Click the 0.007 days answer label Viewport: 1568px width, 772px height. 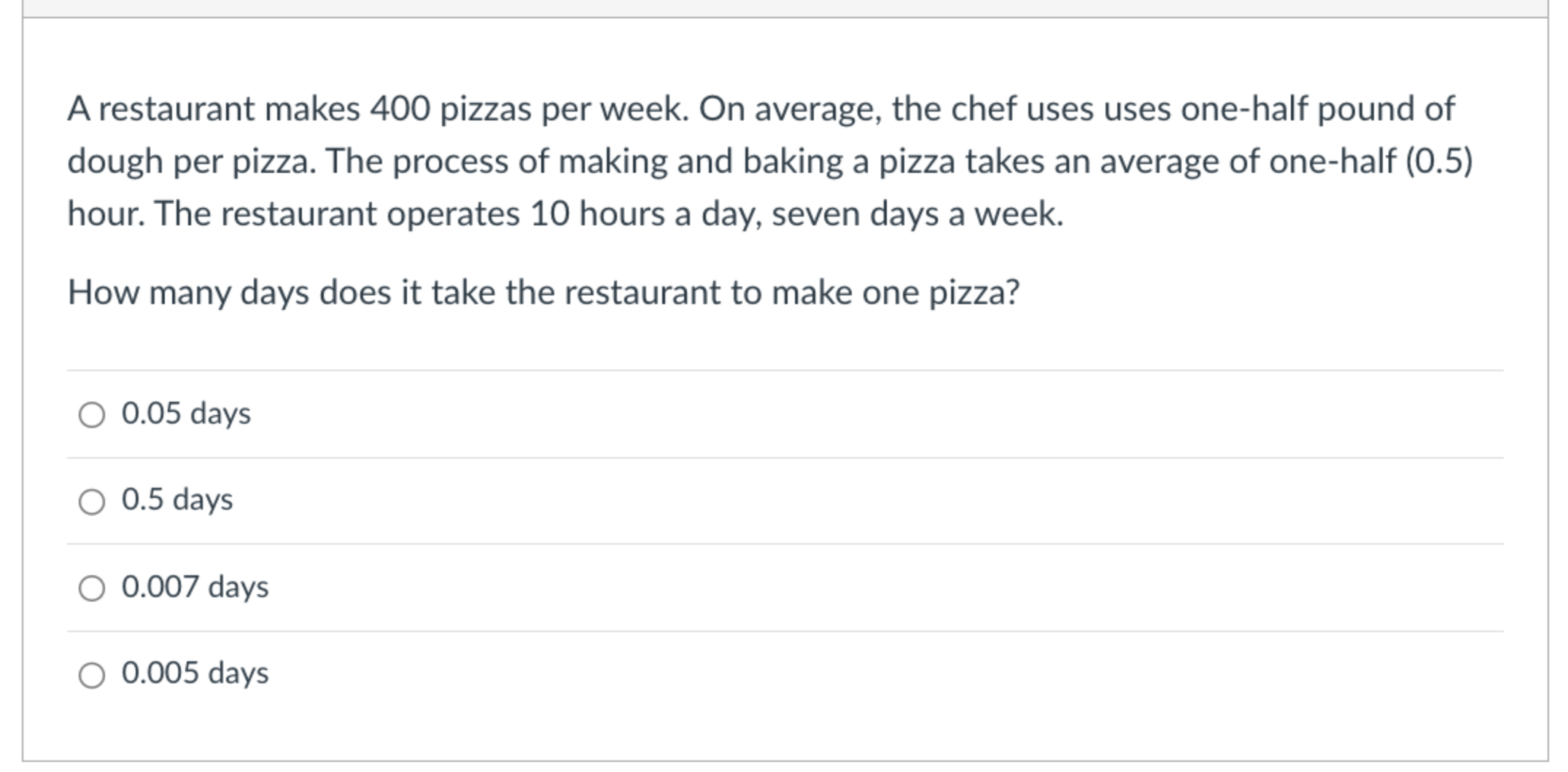click(194, 589)
